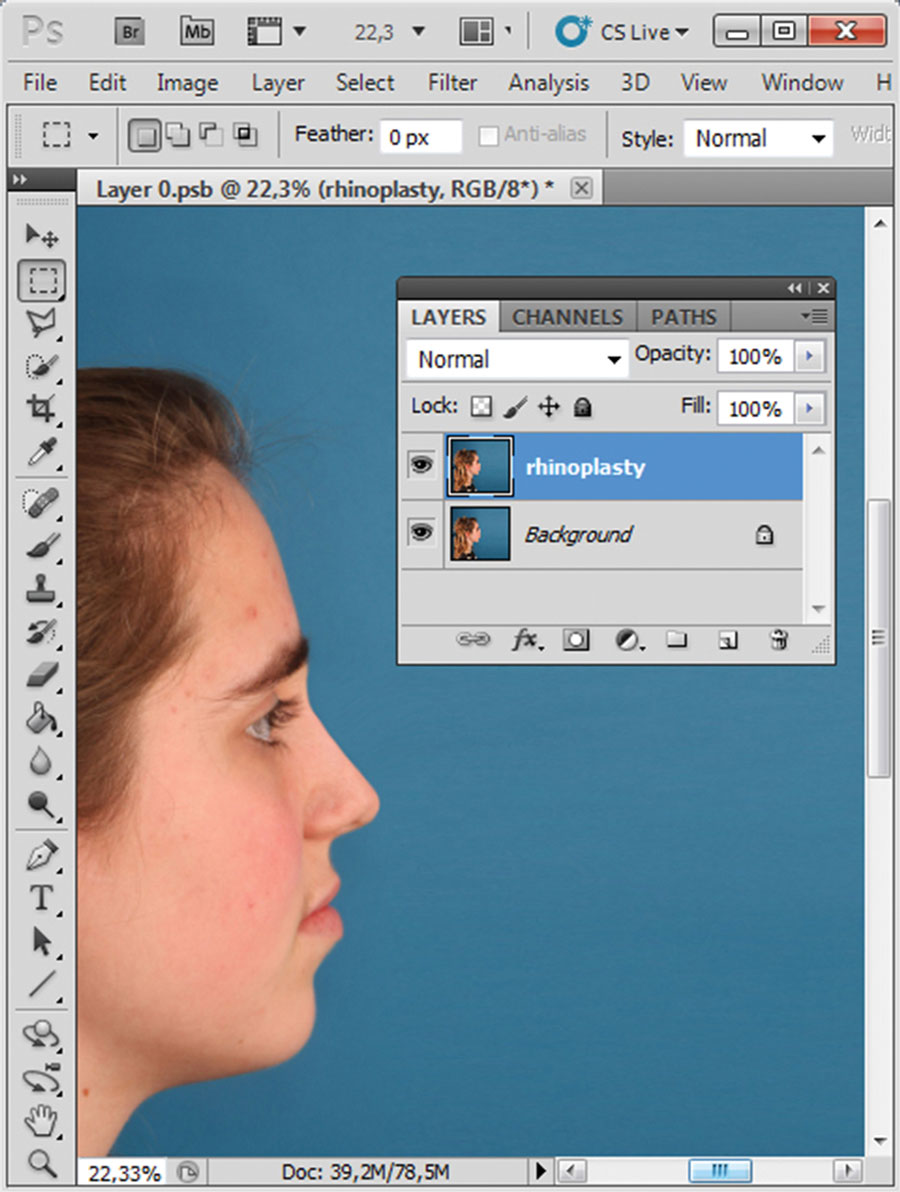Select the Move tool
The height and width of the screenshot is (1192, 900).
click(41, 236)
